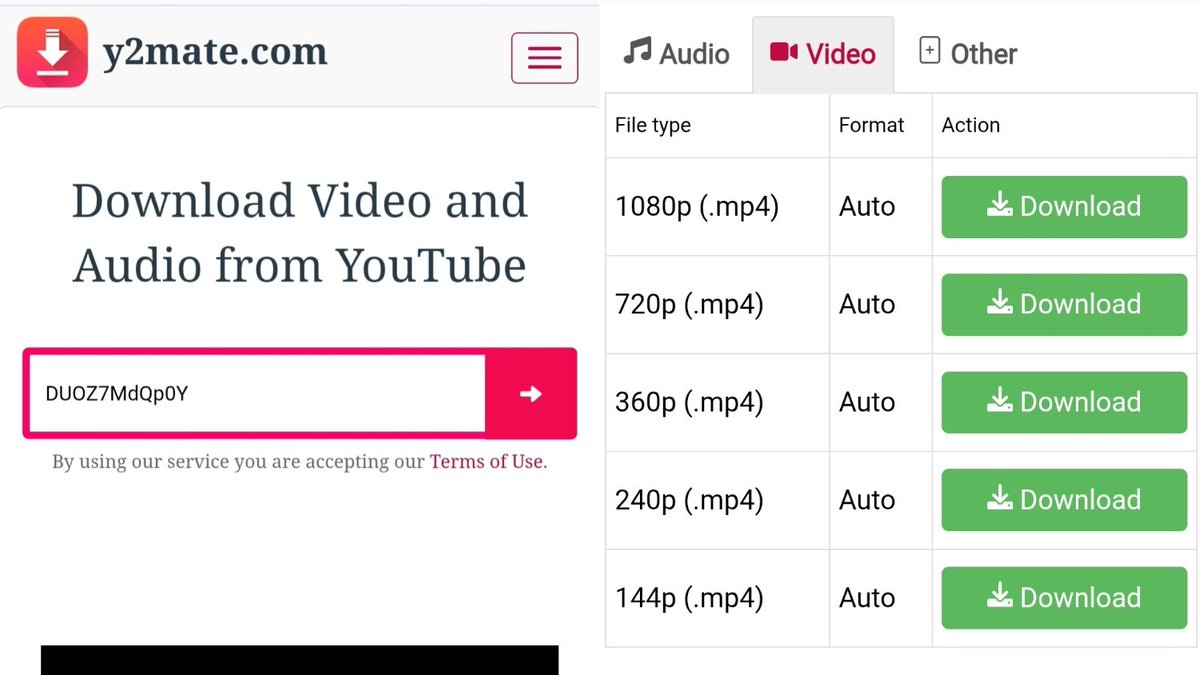1200x675 pixels.
Task: Select the Video tab
Action: (822, 54)
